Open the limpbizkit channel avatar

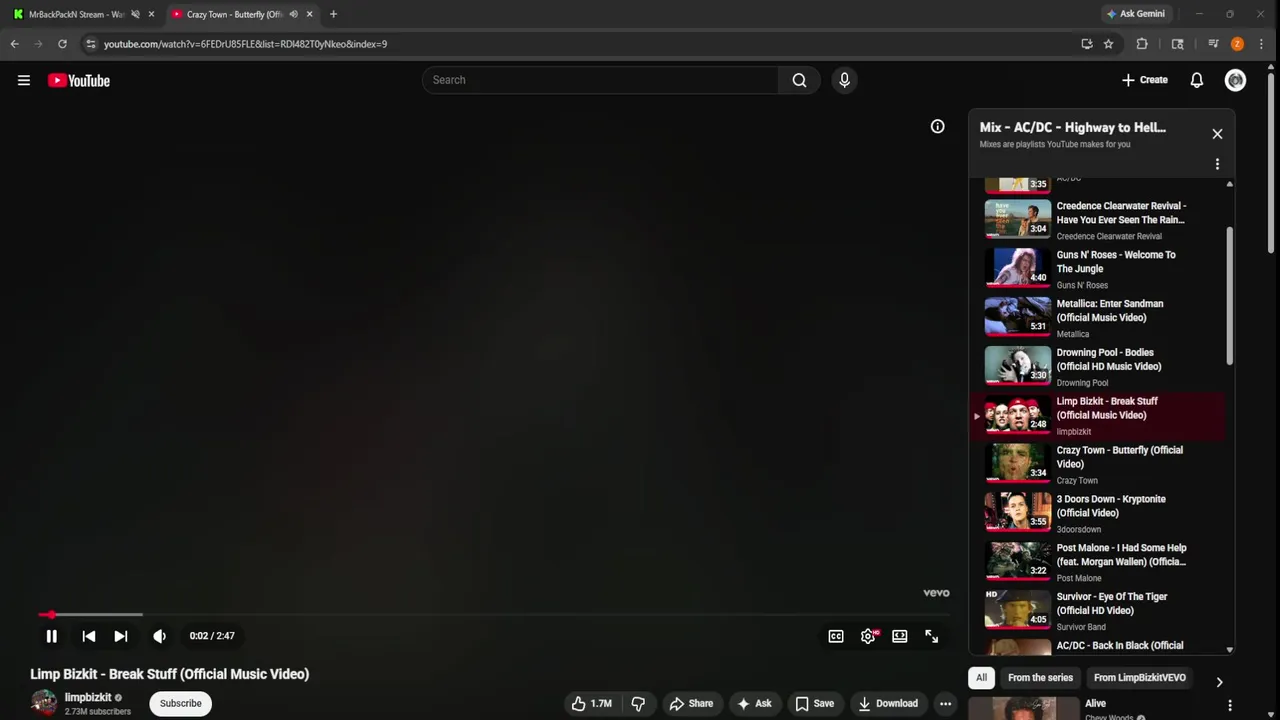pos(43,703)
